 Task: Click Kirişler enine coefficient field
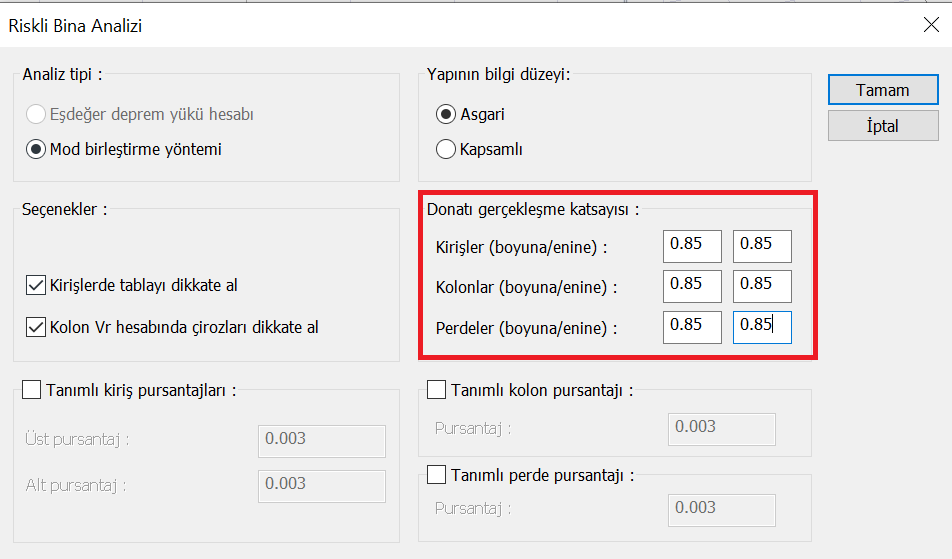tap(762, 246)
